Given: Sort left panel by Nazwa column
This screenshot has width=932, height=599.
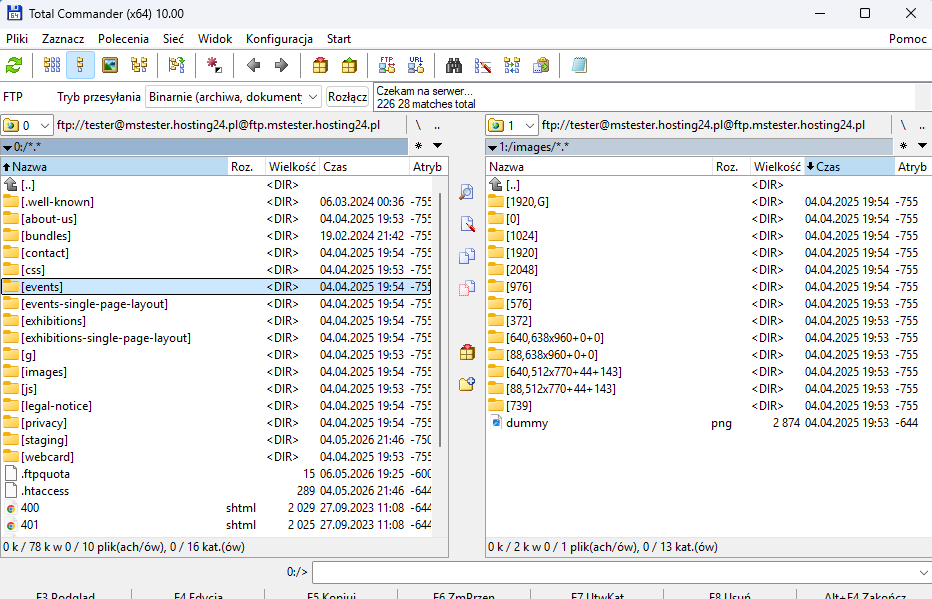Looking at the screenshot, I should click(114, 167).
